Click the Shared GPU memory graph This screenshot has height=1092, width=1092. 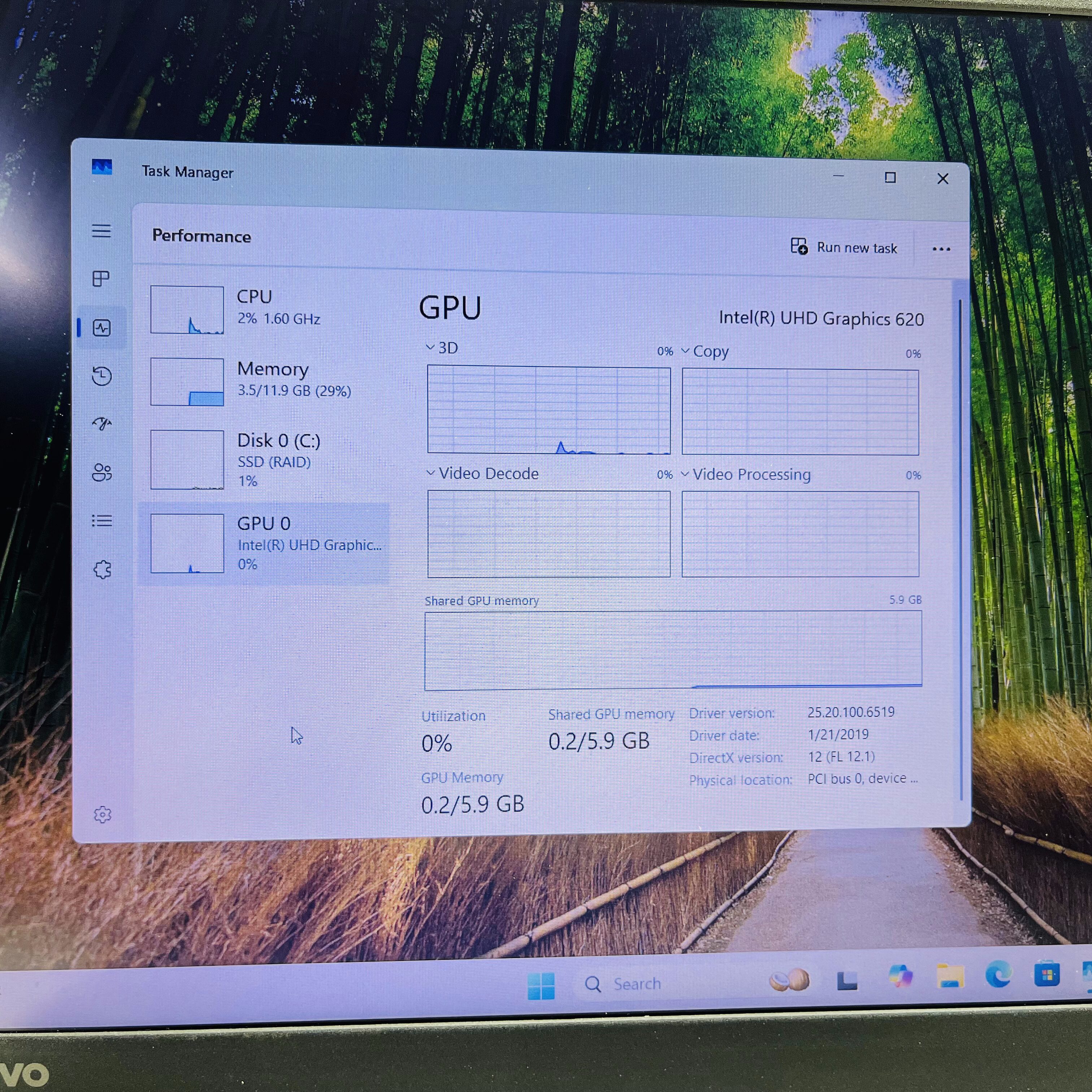673,651
